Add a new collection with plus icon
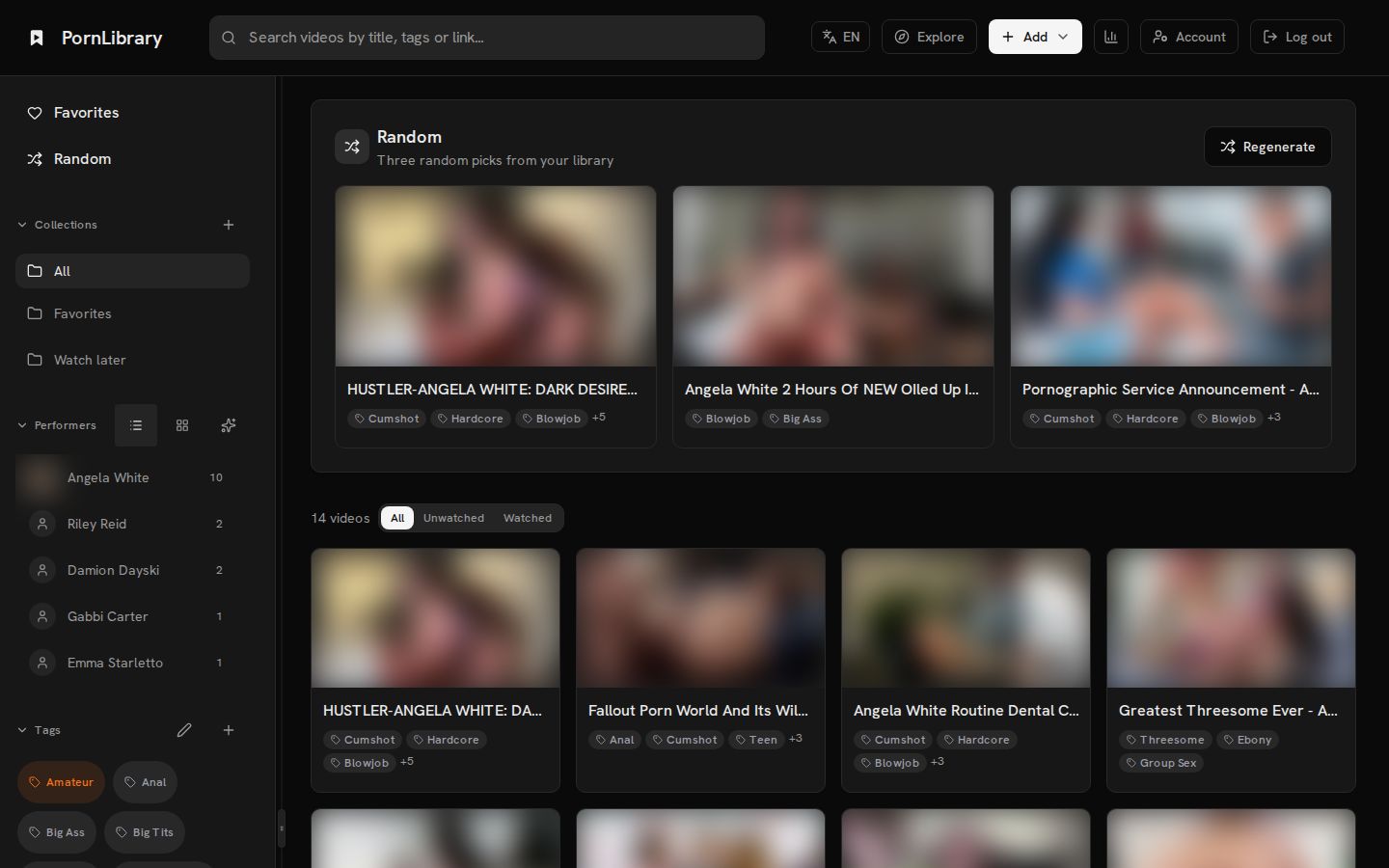This screenshot has height=868, width=1389. [229, 225]
